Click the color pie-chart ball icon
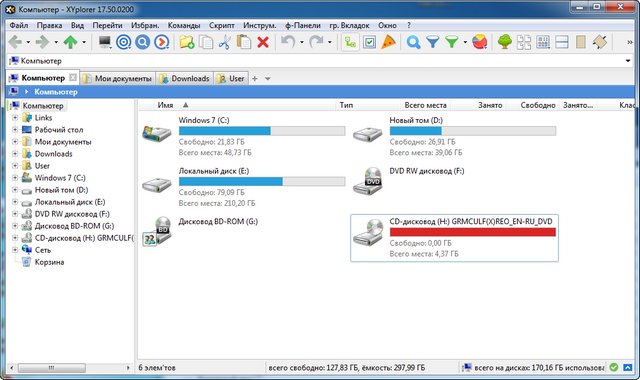The width and height of the screenshot is (640, 380). [480, 42]
